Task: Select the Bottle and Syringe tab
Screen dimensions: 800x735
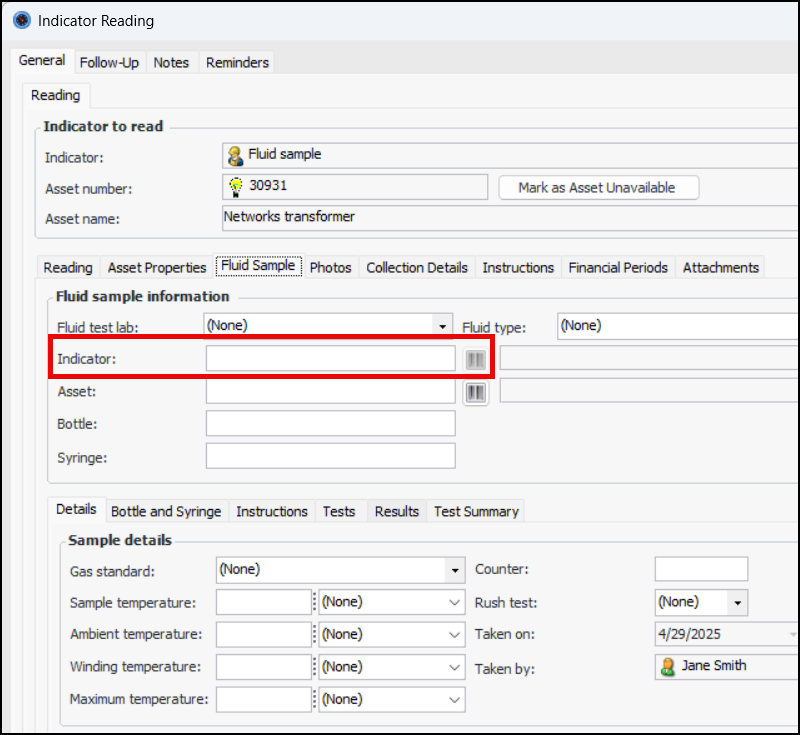Action: pos(166,511)
